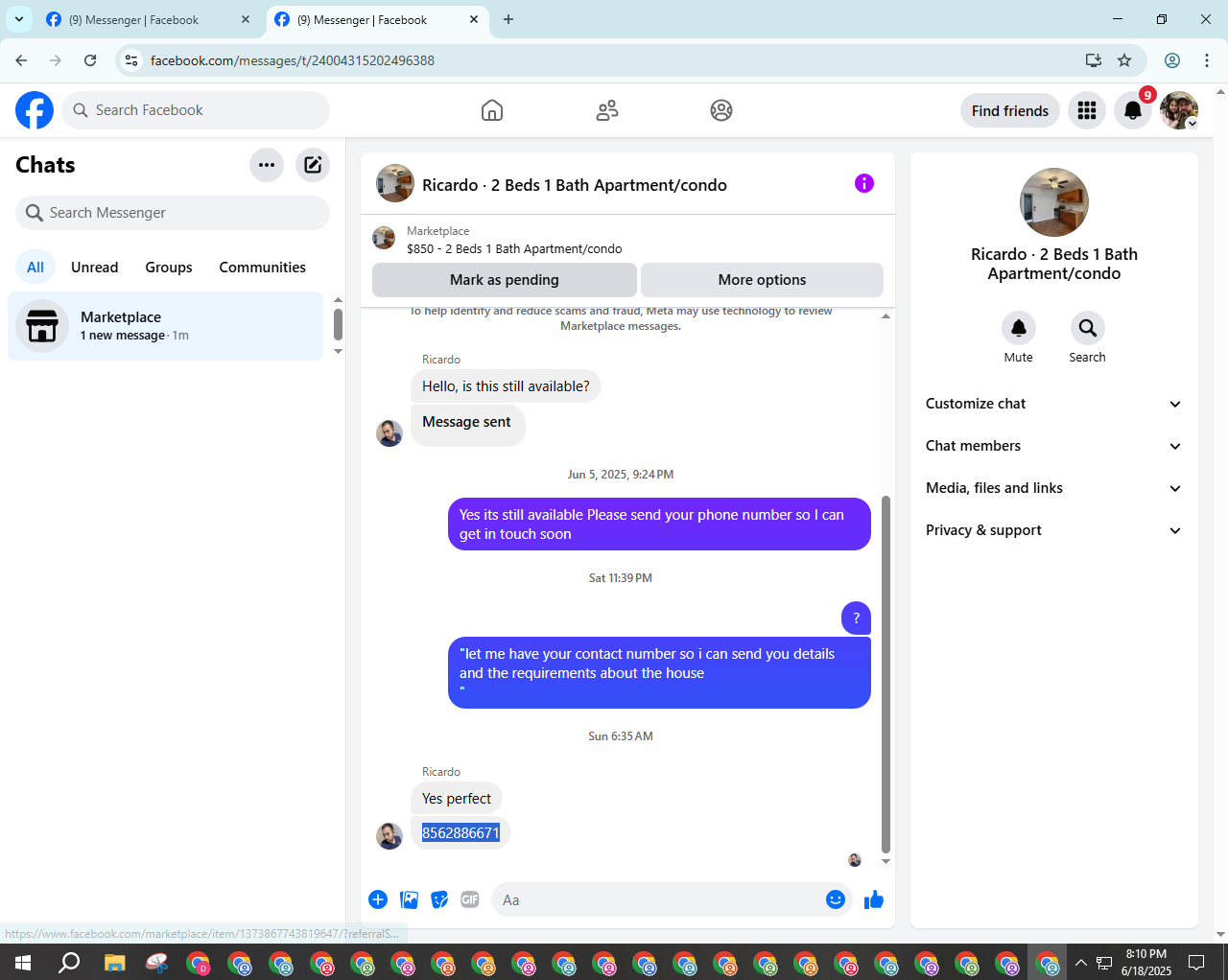Viewport: 1228px width, 980px height.
Task: Open $850 2 Beds 1 Bath listing link
Action: 514,249
